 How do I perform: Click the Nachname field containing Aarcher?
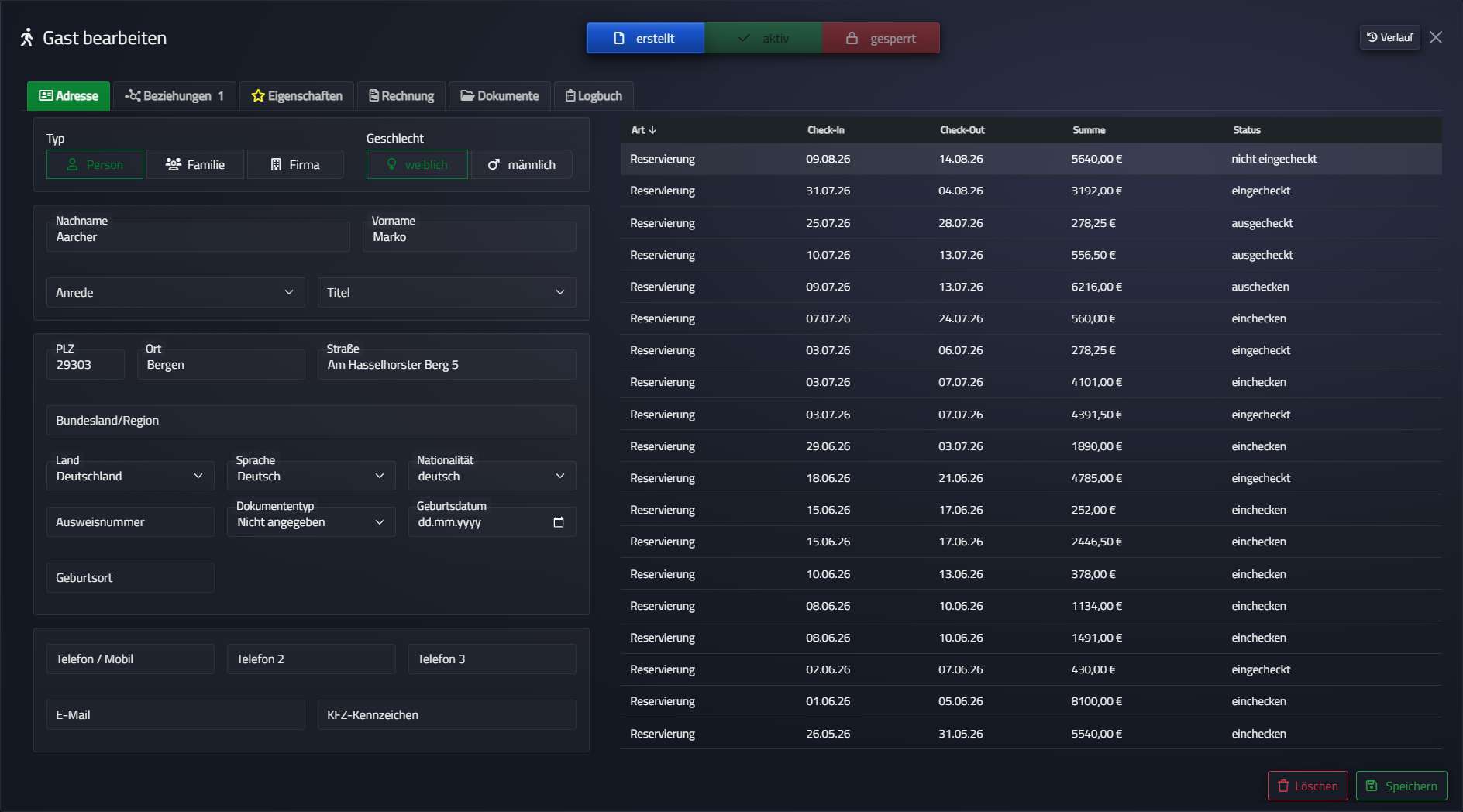coord(198,236)
